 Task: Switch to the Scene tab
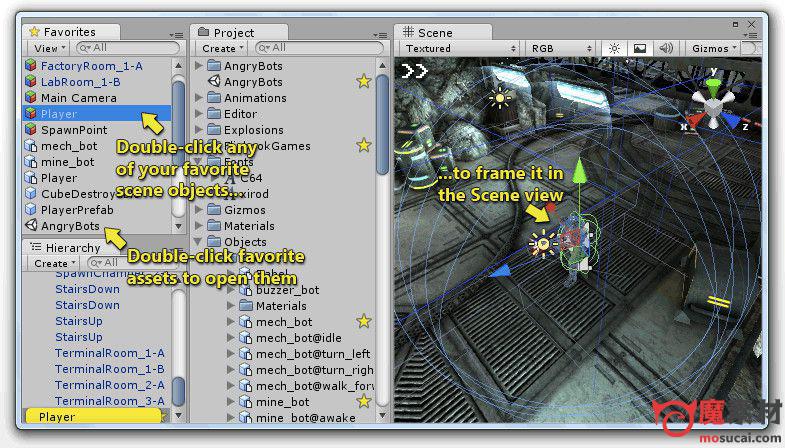[x=443, y=33]
